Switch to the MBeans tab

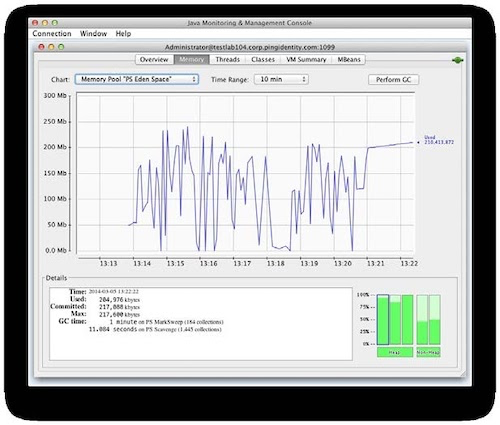point(349,60)
